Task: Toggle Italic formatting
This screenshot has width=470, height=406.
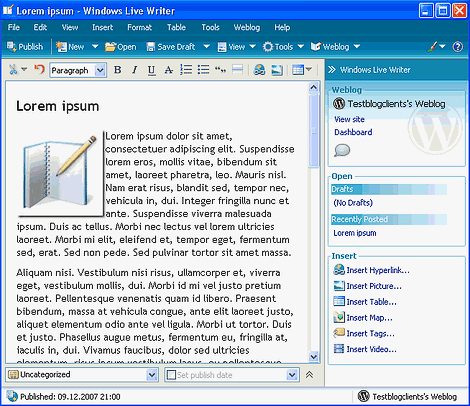Action: 134,70
